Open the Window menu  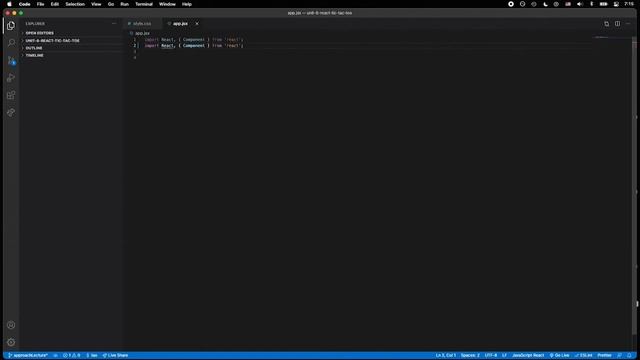pos(167,4)
